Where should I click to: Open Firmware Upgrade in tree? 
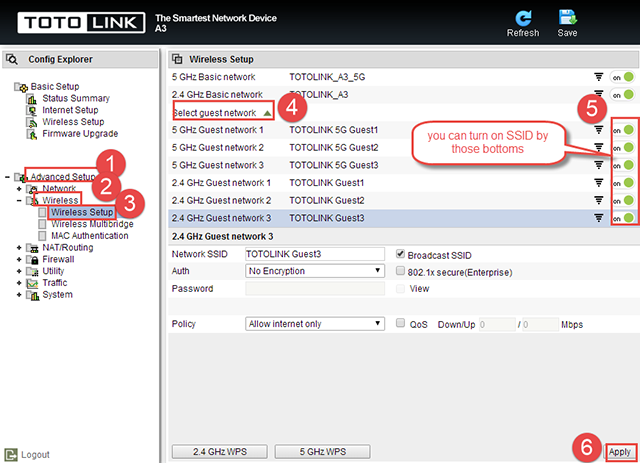(80, 134)
